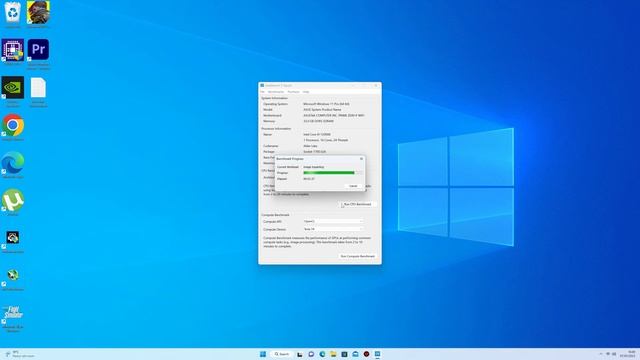
Task: Open Microsoft Edge on the taskbar
Action: (x=322, y=354)
